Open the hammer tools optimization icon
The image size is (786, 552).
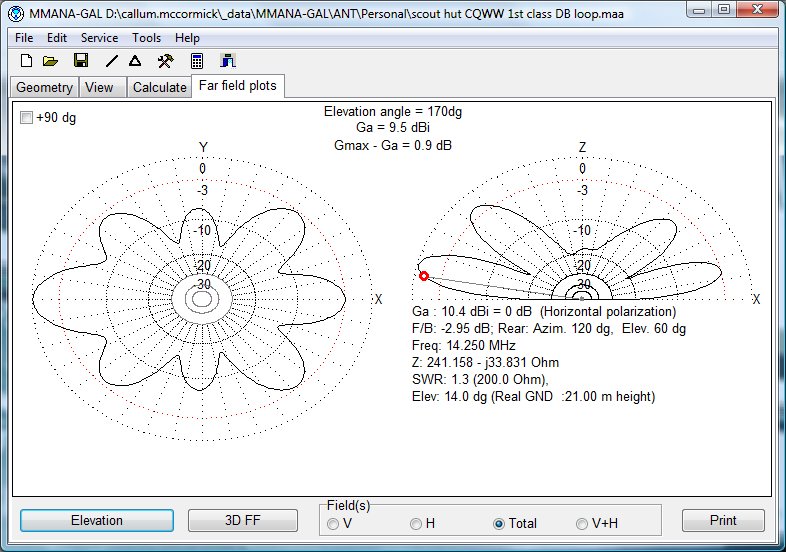tap(166, 61)
